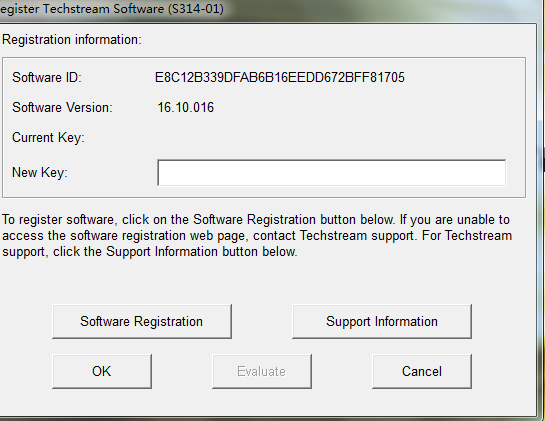Confirm the dialog with OK
This screenshot has height=421, width=545.
pos(102,371)
